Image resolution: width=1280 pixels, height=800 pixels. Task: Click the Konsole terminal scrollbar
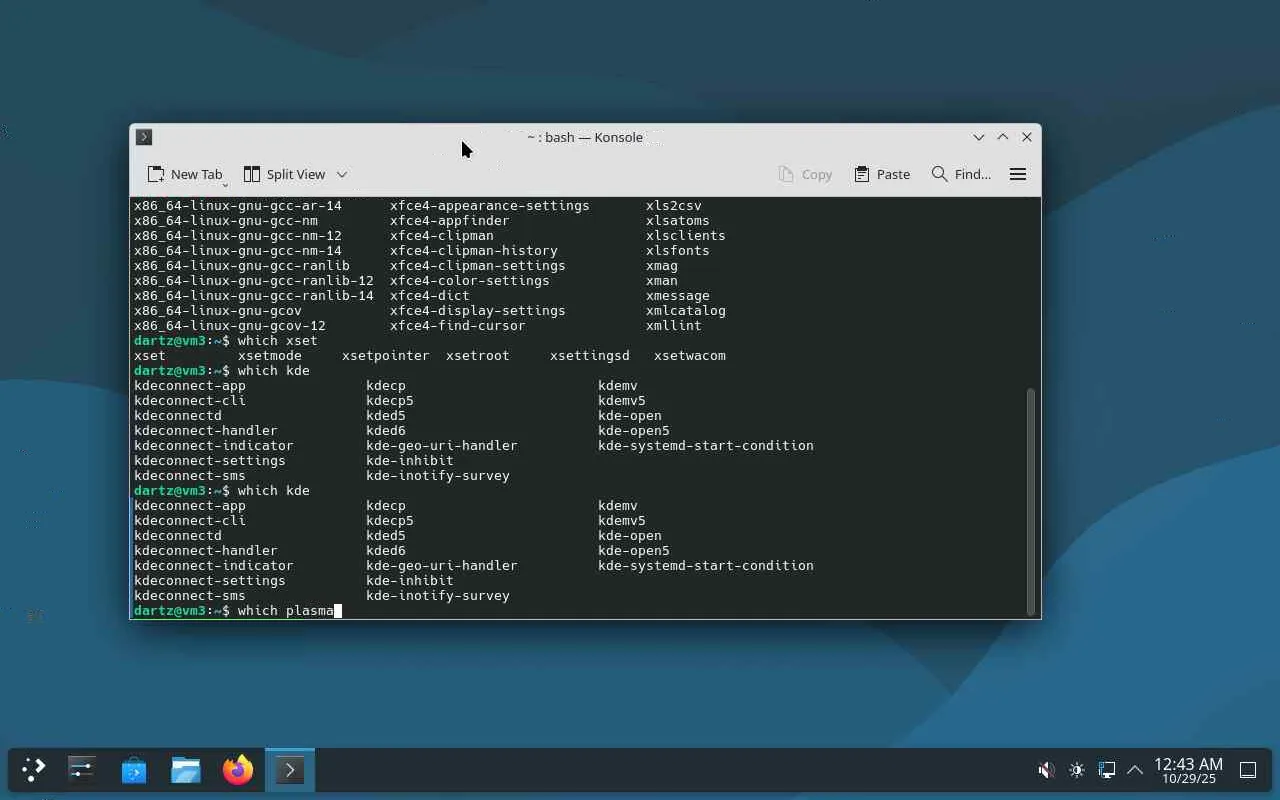click(1032, 502)
